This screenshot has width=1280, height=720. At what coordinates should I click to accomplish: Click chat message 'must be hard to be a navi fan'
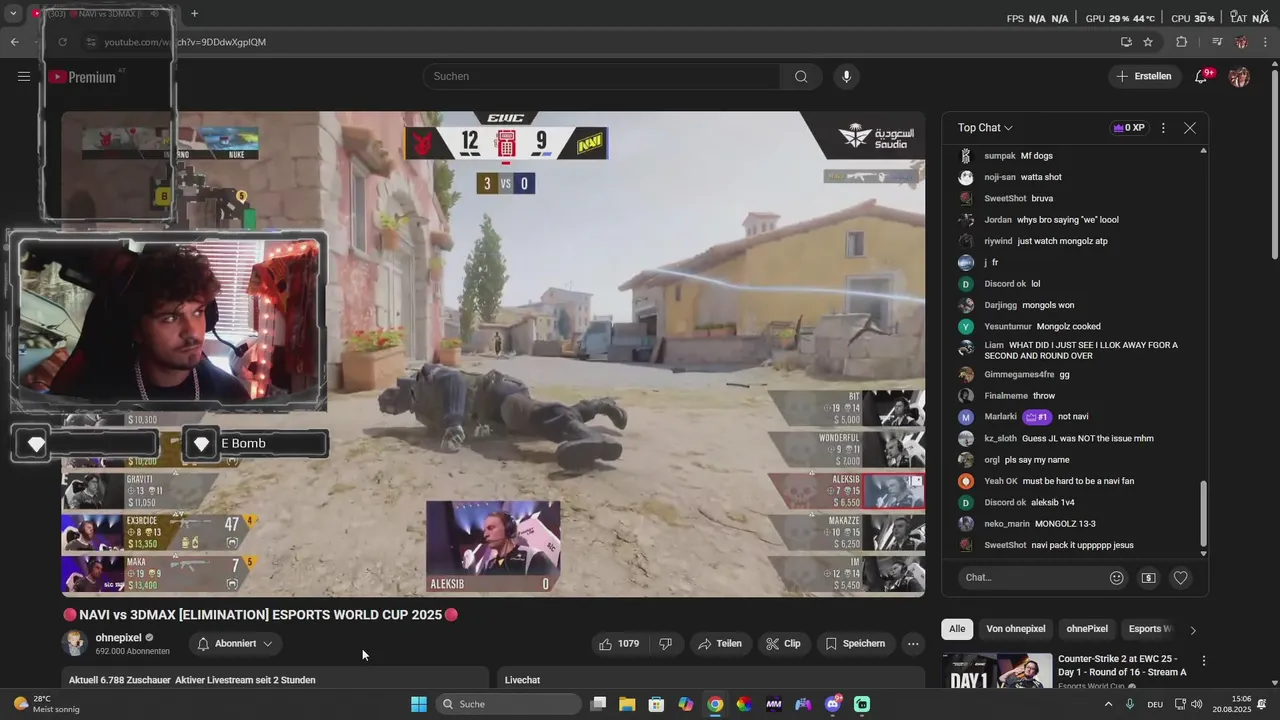click(x=1078, y=481)
